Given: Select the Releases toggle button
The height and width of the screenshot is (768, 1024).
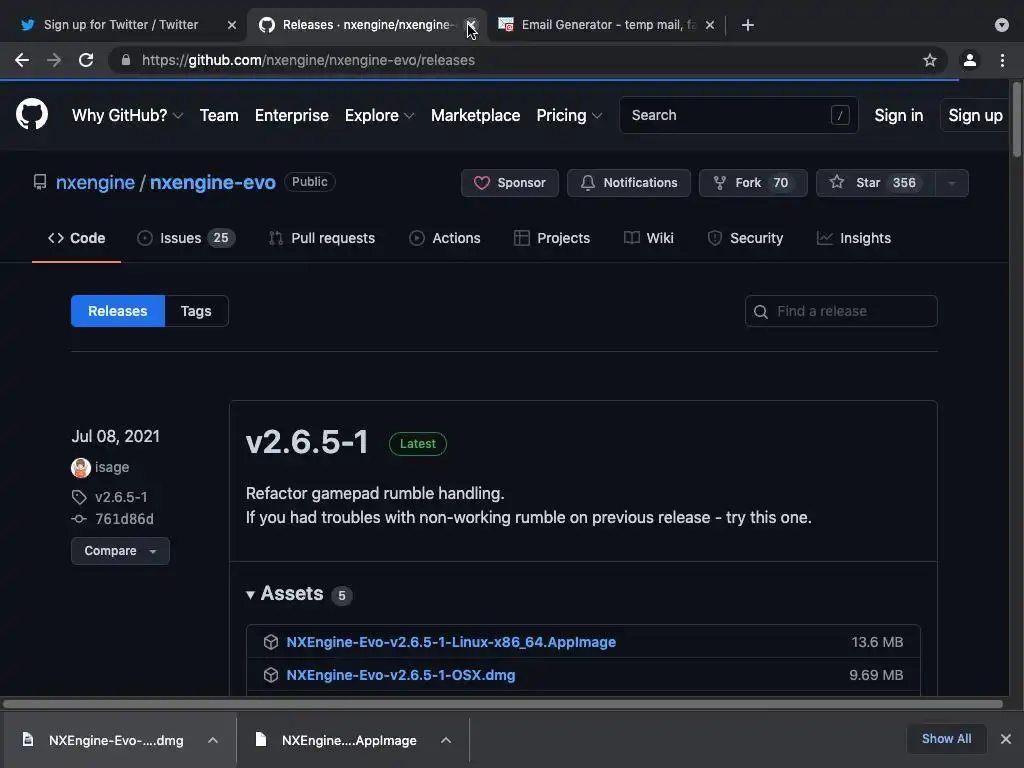Looking at the screenshot, I should click(x=118, y=311).
